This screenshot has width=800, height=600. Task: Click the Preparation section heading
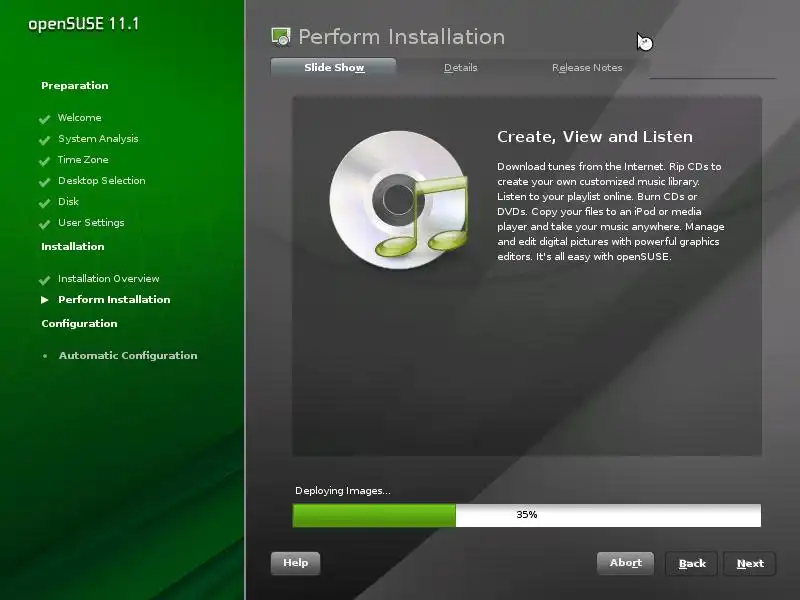(x=74, y=86)
